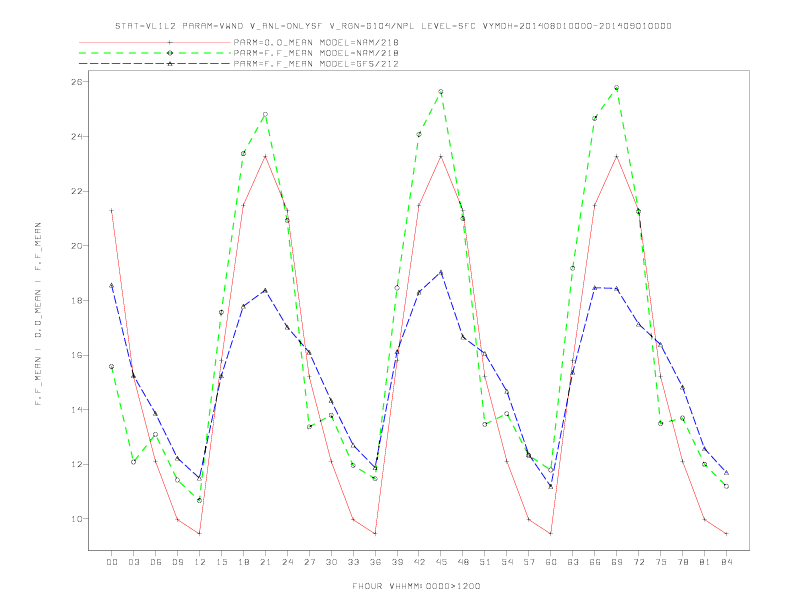
Task: Click x-axis tick label 33
Action: click(x=353, y=562)
